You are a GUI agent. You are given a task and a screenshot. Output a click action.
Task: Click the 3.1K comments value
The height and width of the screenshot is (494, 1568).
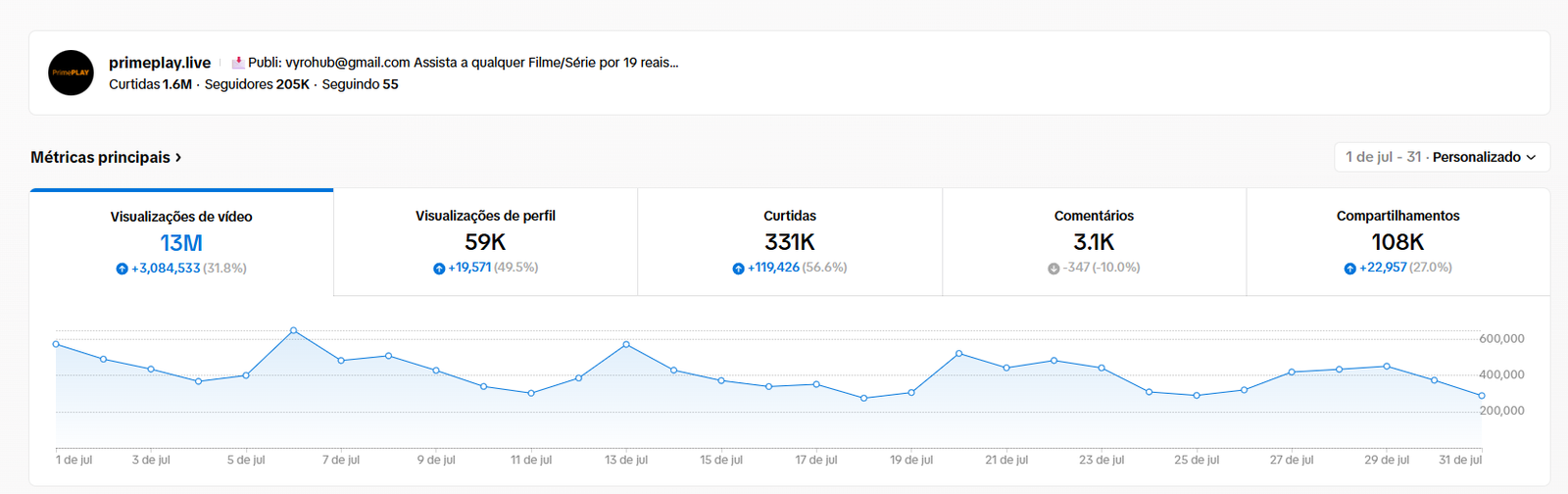pos(1094,242)
